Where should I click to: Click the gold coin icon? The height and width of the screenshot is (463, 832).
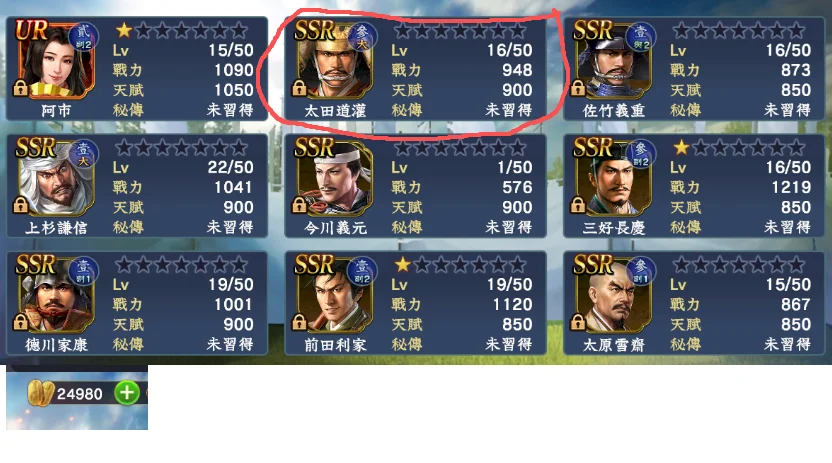[40, 393]
